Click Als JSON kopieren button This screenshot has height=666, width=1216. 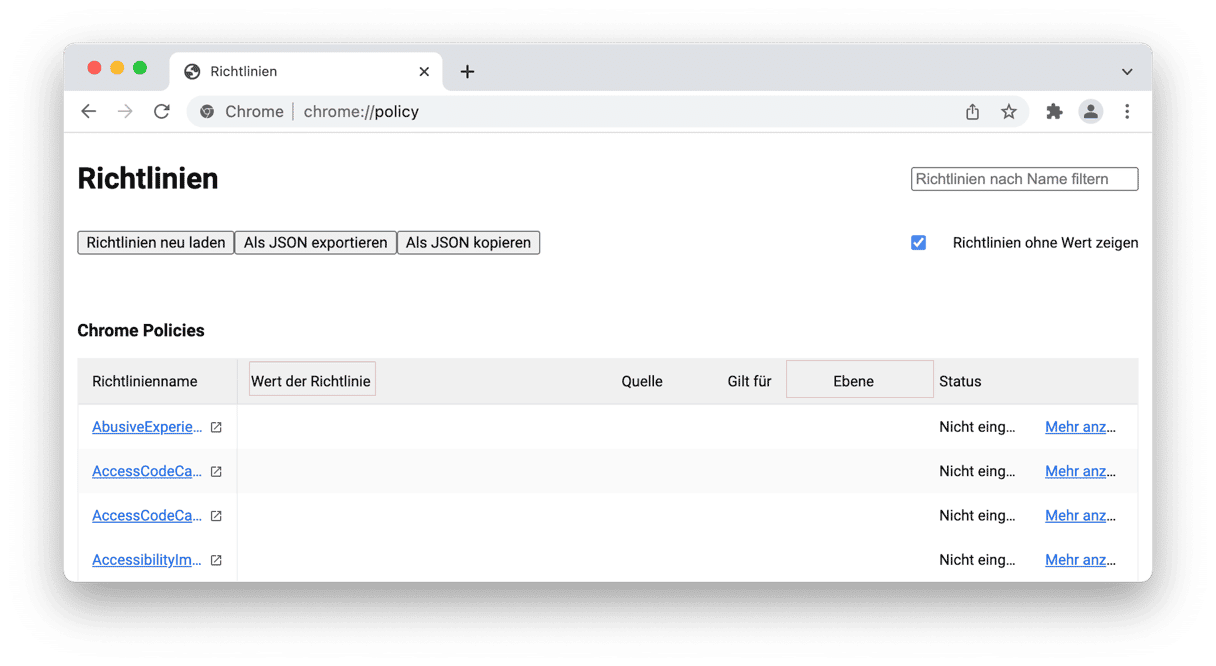coord(468,243)
